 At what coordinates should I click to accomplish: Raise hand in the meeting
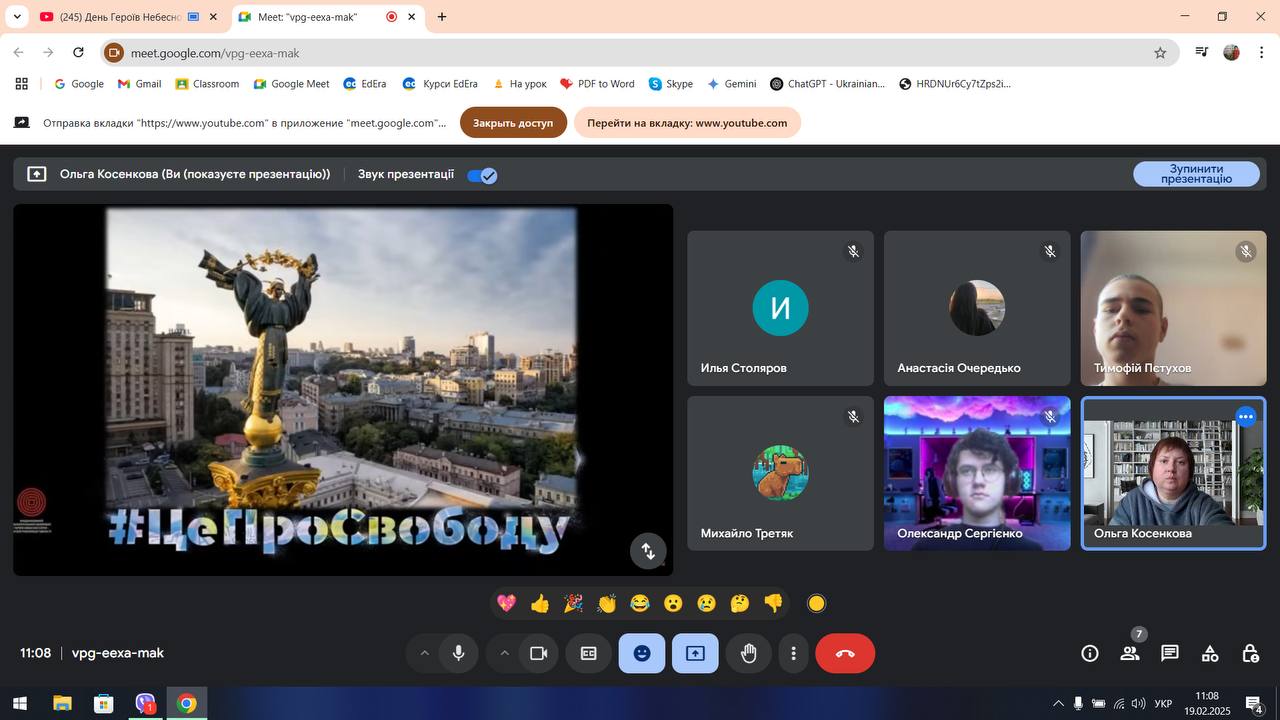pyautogui.click(x=748, y=653)
